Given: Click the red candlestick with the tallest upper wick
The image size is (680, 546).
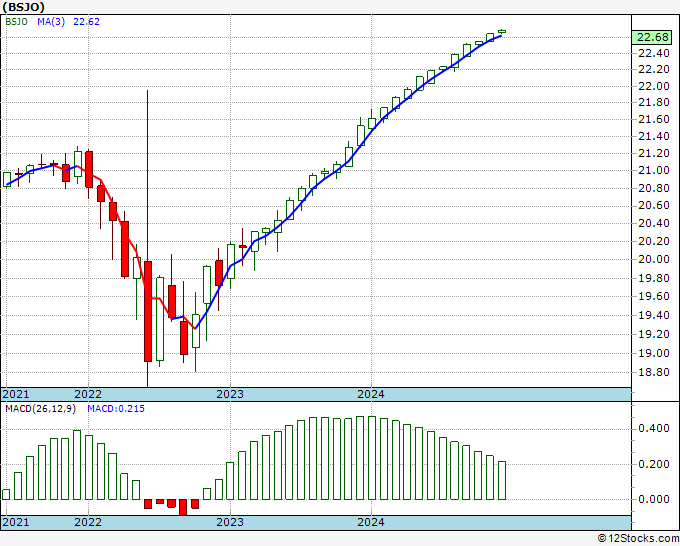Looking at the screenshot, I should [x=148, y=311].
